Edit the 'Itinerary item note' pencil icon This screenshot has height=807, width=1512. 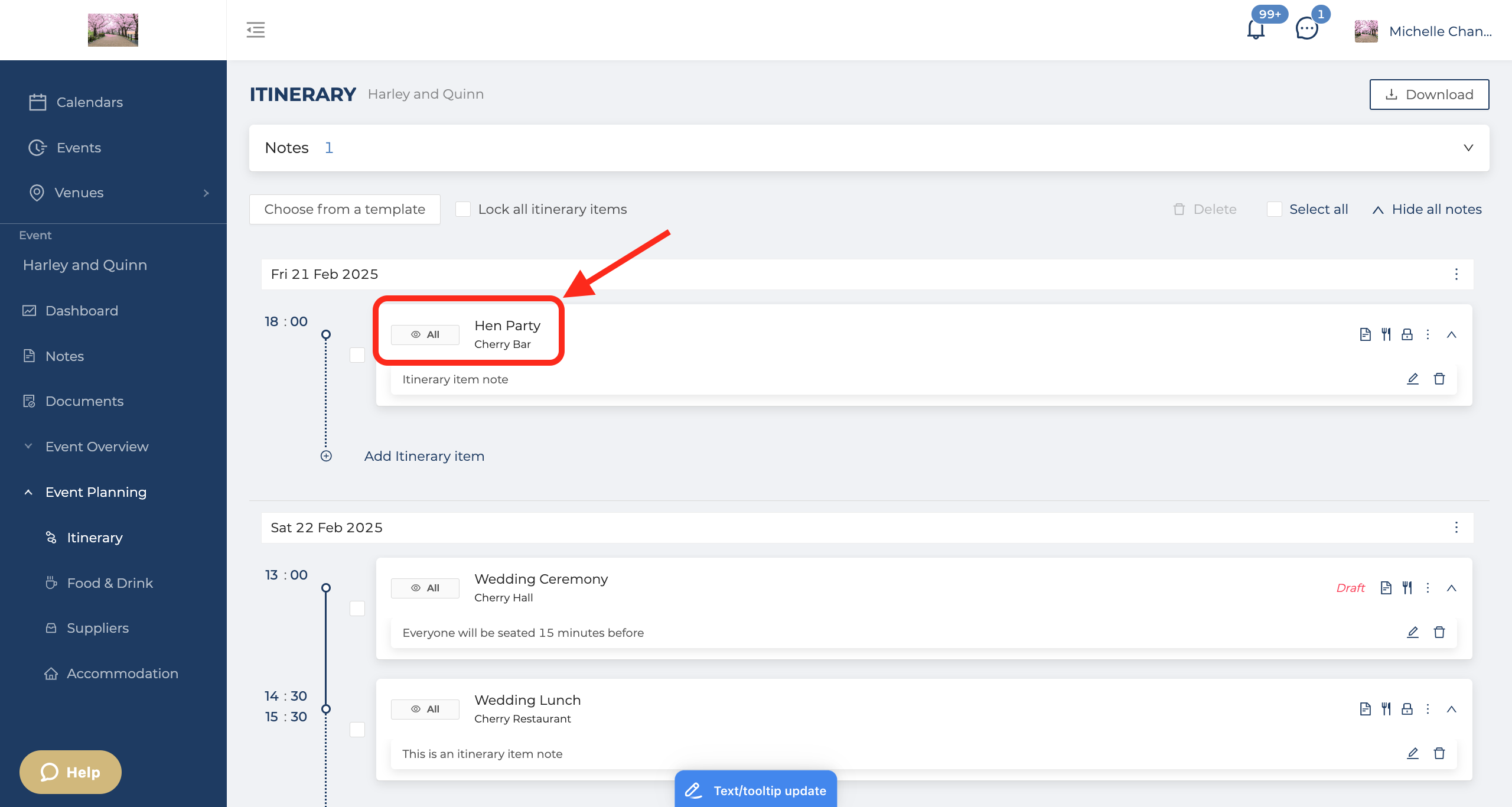coord(1413,379)
